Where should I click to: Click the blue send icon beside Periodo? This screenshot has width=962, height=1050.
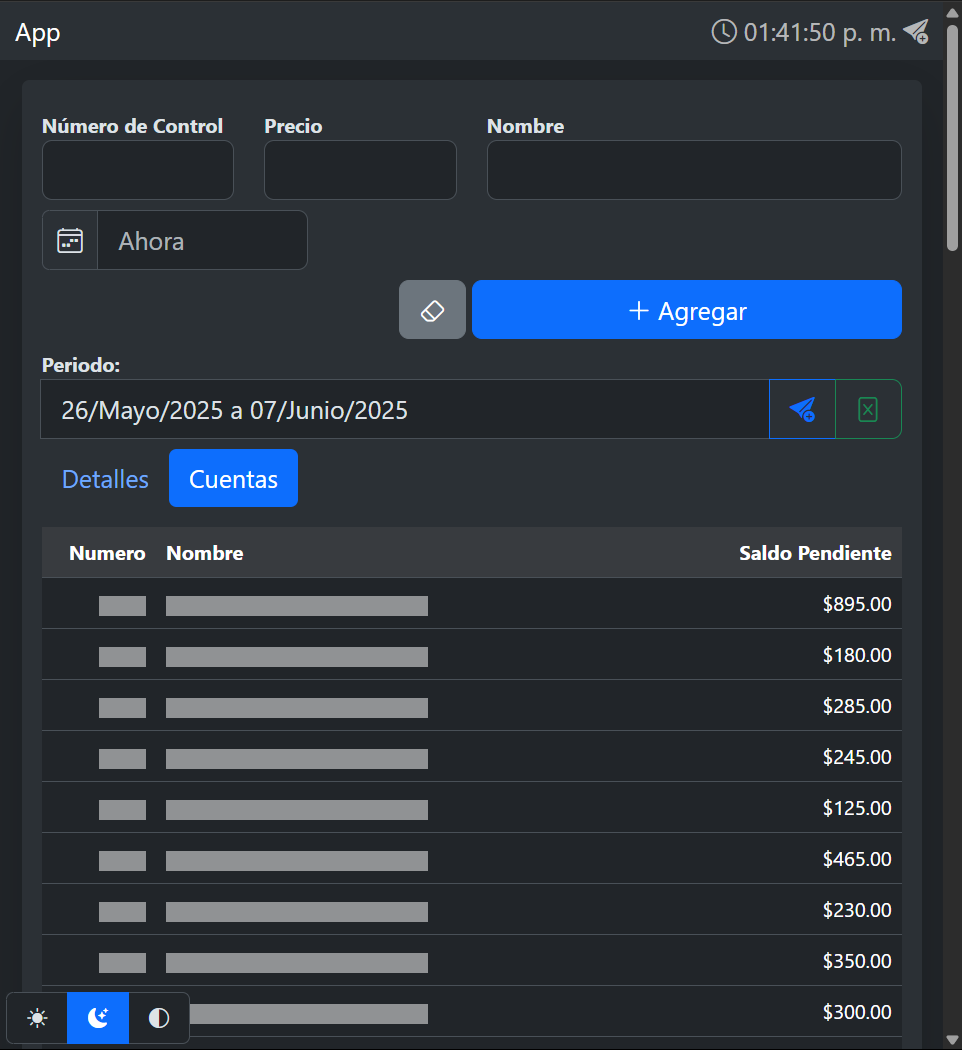(802, 409)
